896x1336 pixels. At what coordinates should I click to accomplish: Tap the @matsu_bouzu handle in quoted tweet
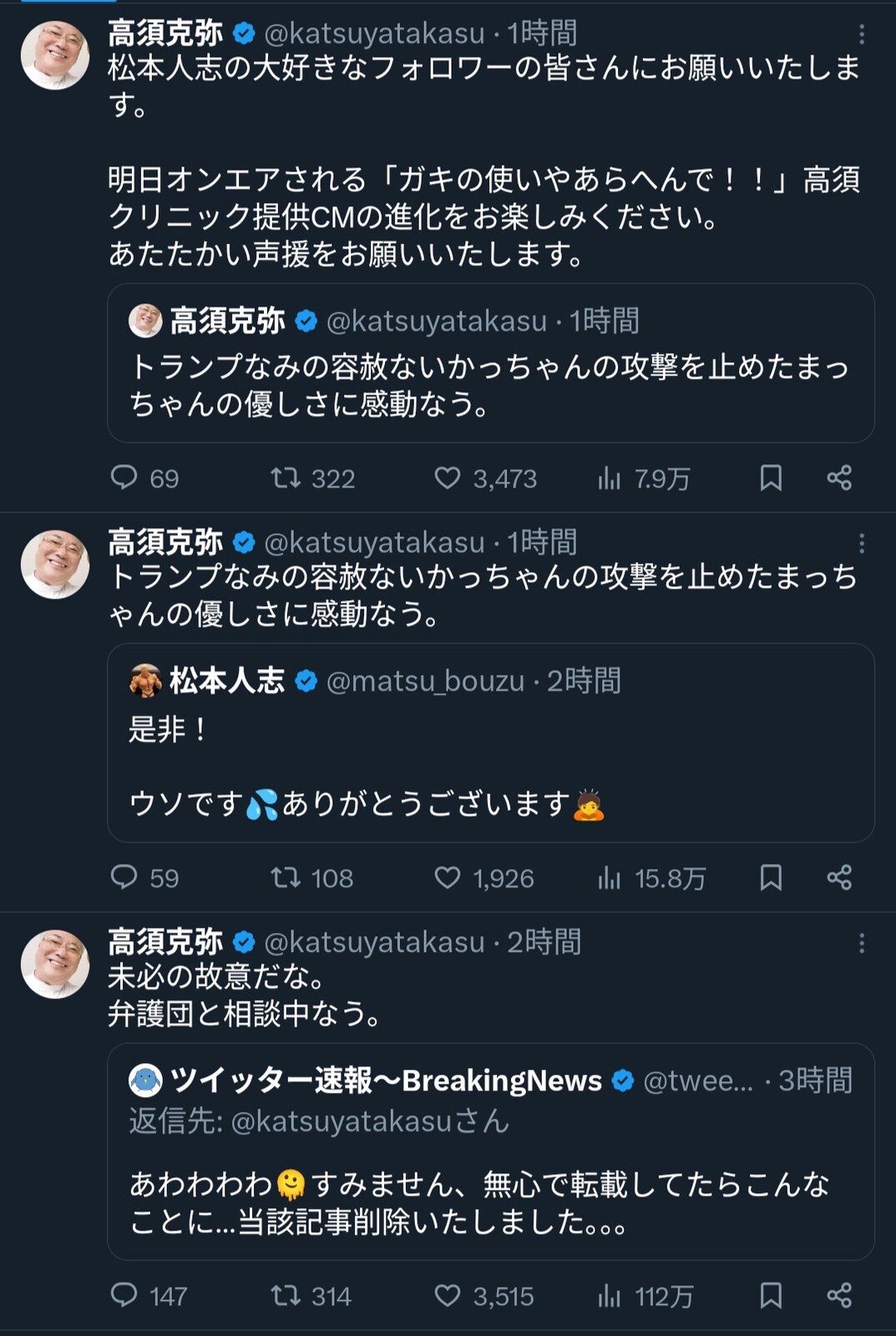425,681
